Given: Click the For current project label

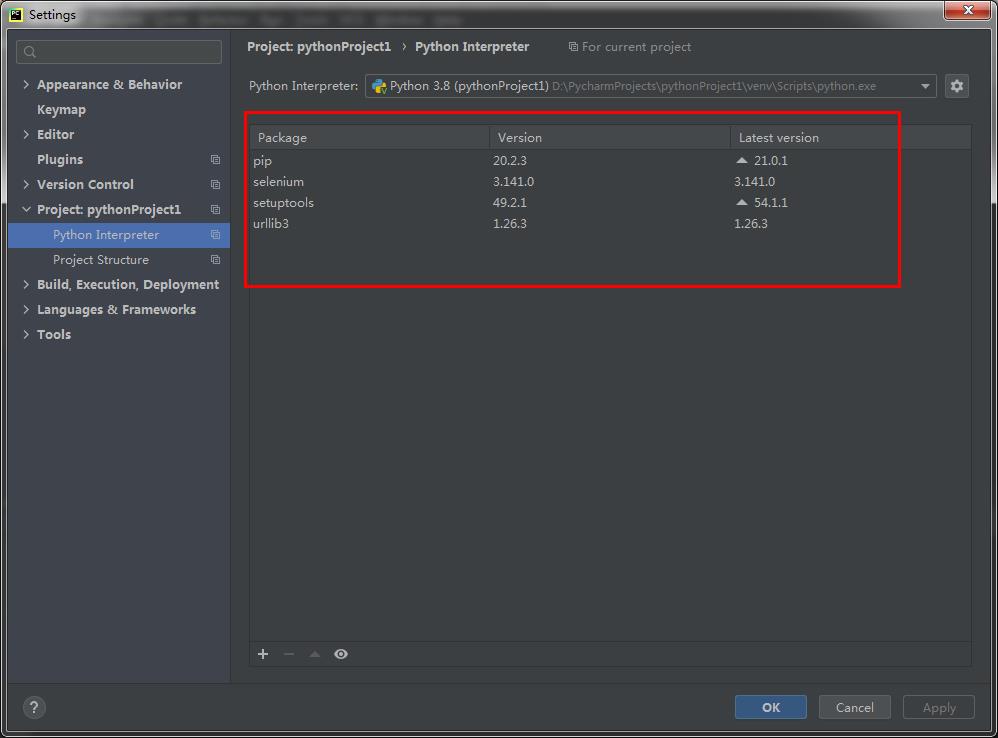Looking at the screenshot, I should tap(636, 46).
